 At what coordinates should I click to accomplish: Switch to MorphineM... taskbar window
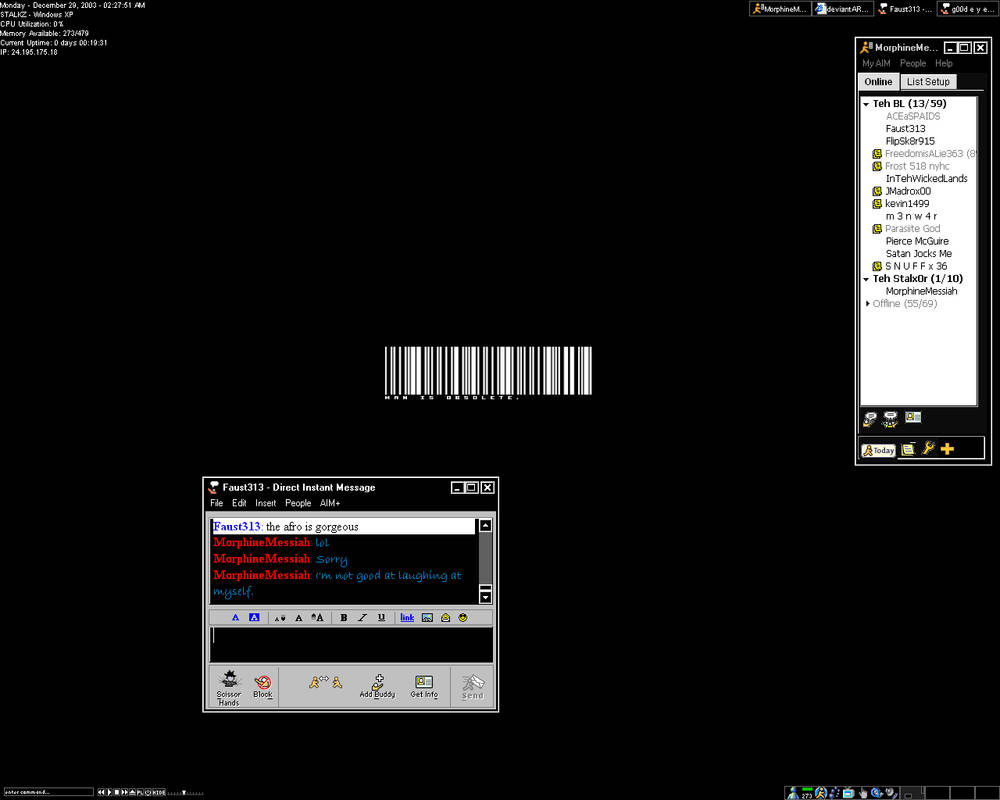779,9
